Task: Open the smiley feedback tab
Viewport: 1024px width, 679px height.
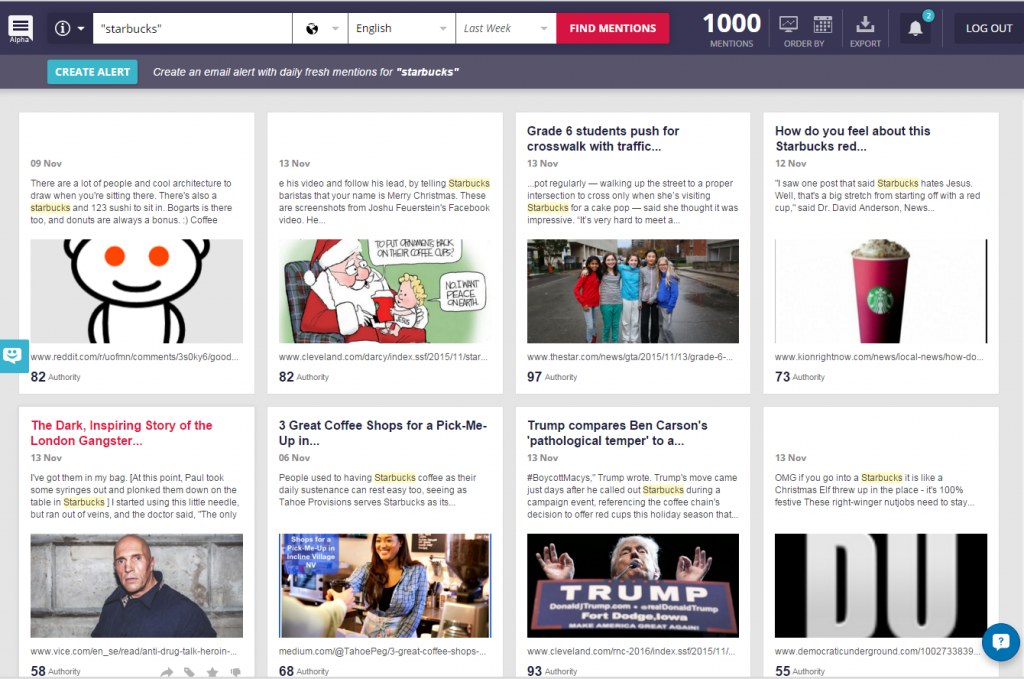Action: (14, 356)
